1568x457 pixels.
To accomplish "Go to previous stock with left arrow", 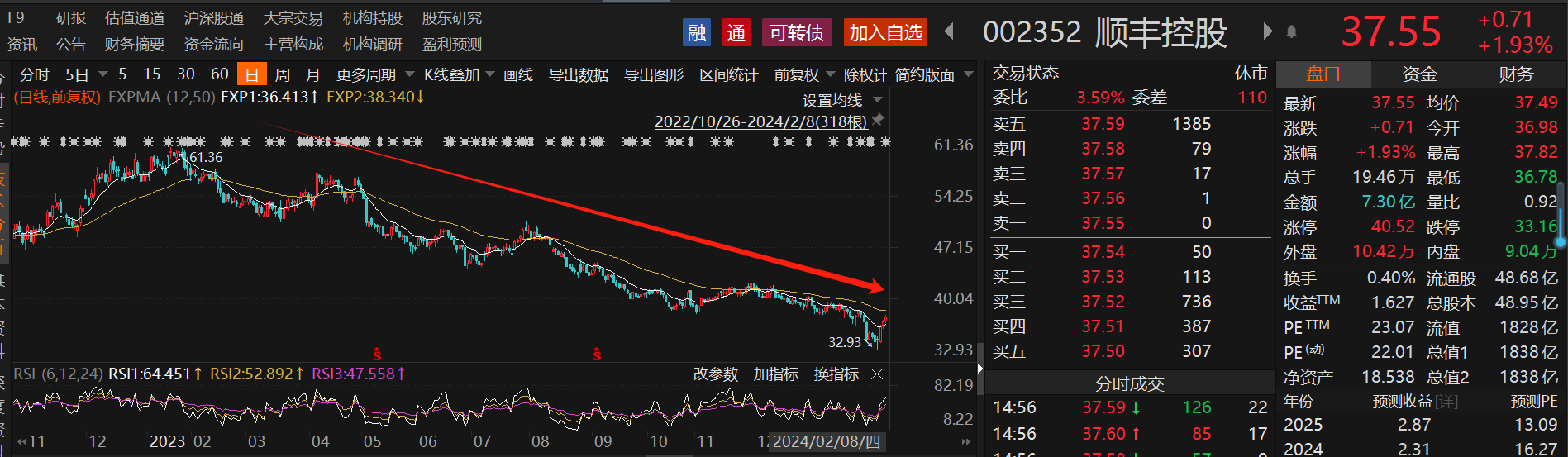I will [949, 31].
